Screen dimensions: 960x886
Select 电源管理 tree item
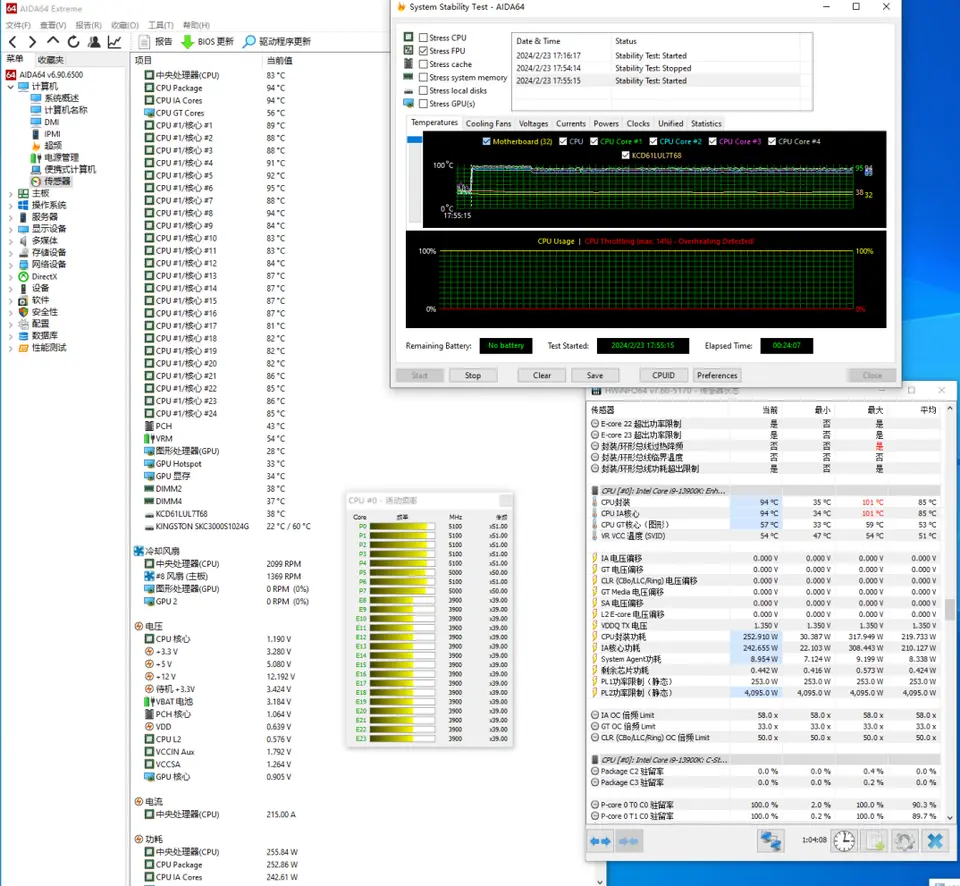pyautogui.click(x=61, y=157)
